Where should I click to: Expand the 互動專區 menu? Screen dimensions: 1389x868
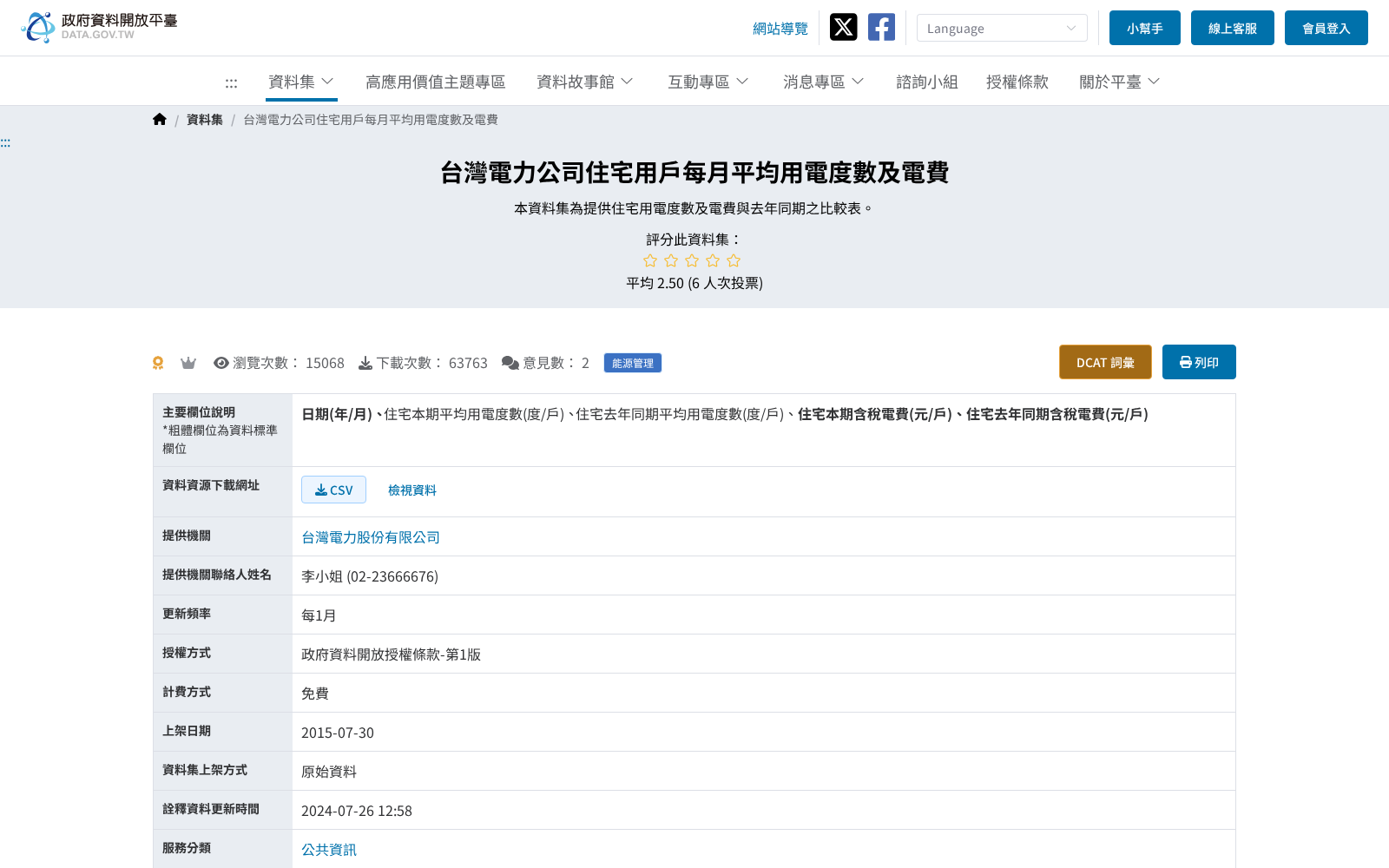708,82
